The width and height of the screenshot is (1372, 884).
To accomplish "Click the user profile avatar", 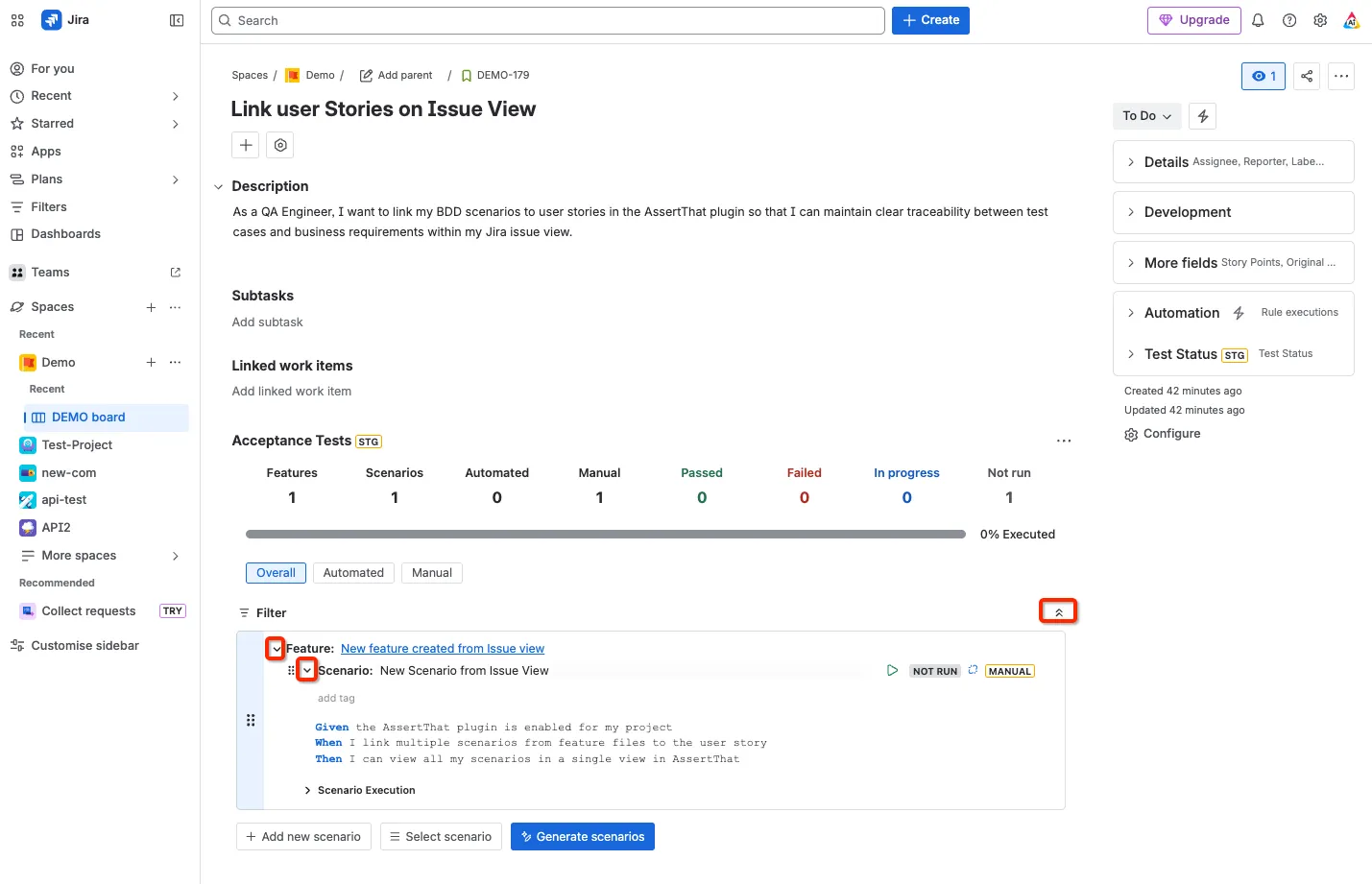I will pos(1351,20).
